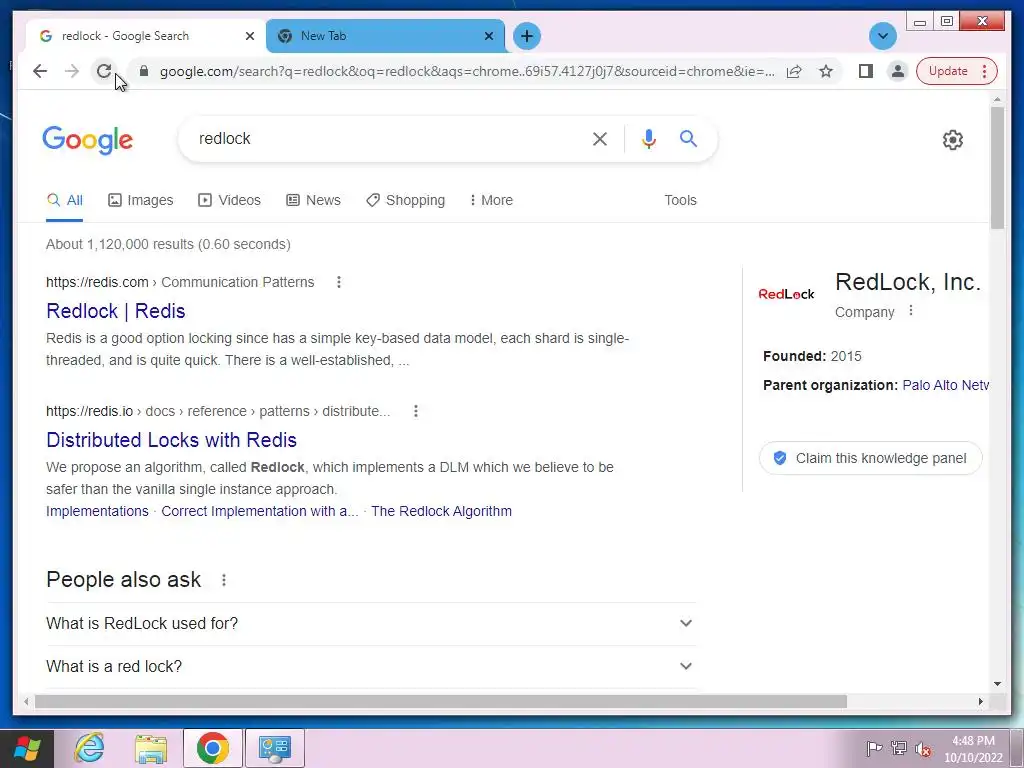Click the Chrome taskbar icon
The image size is (1024, 768).
pyautogui.click(x=212, y=748)
